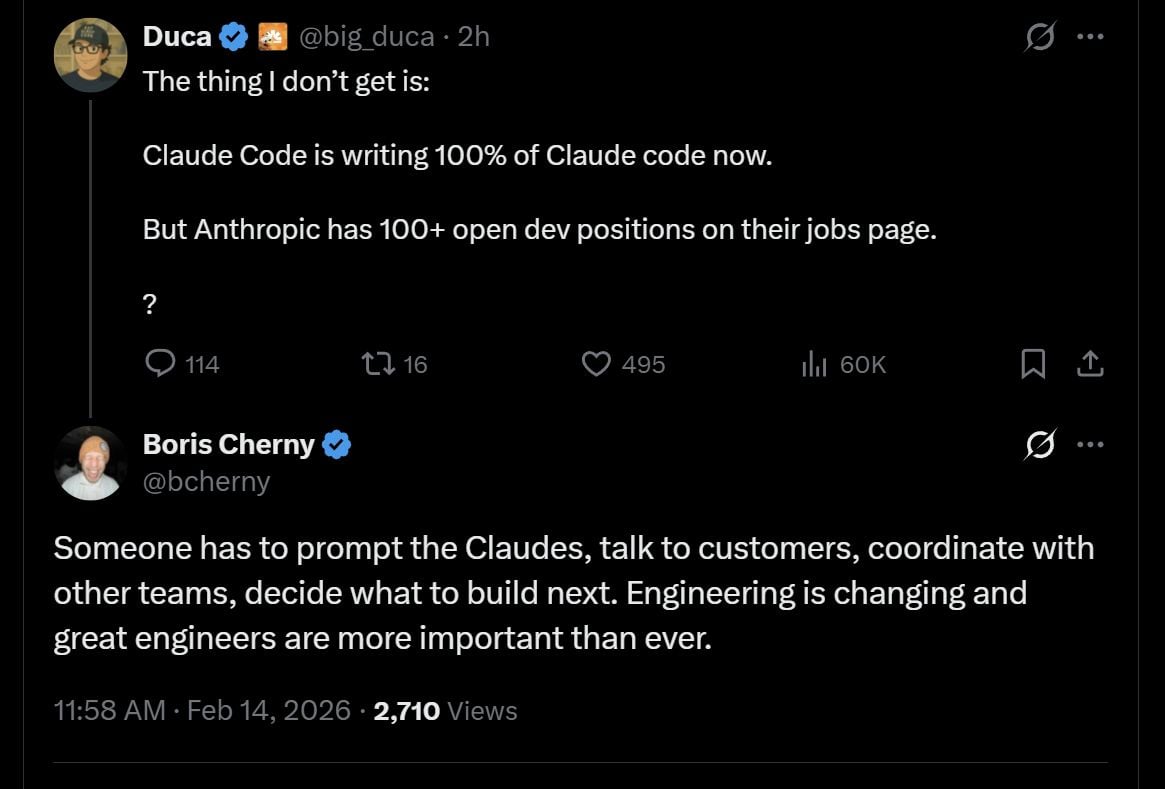Share Duca's tweet

click(1091, 364)
